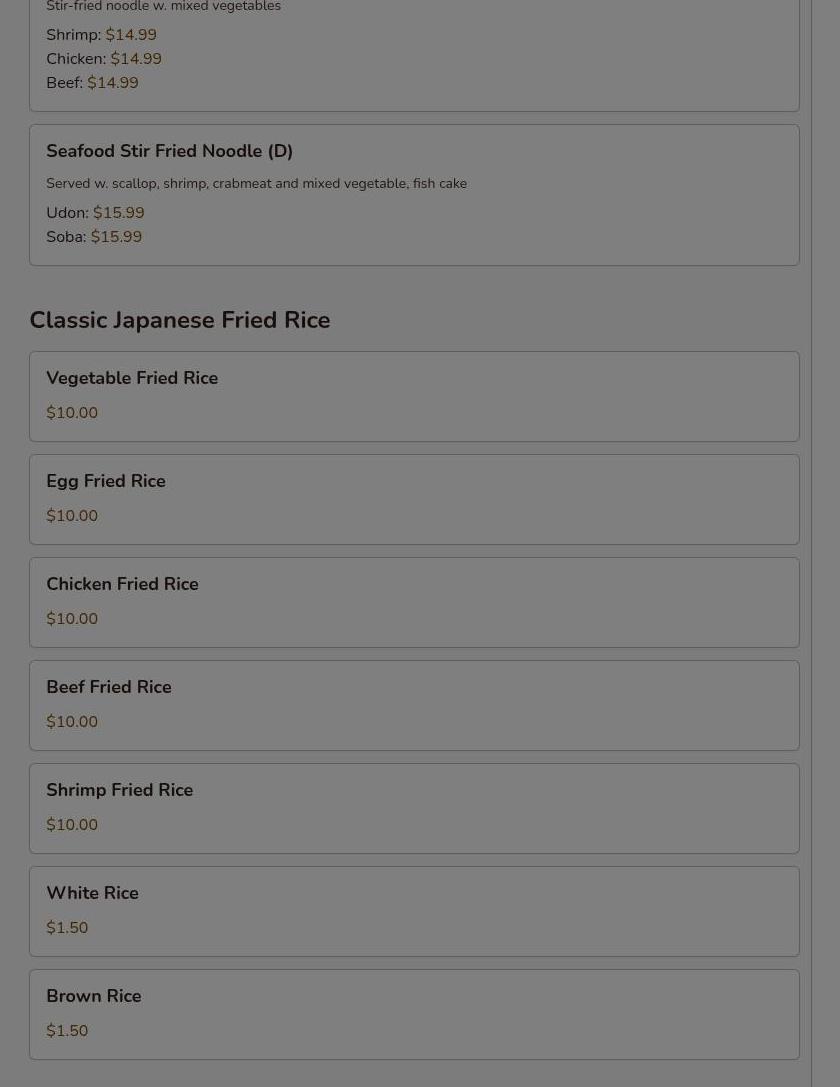This screenshot has height=1087, width=840.
Task: Open the Seafood Stir Fried Noodle (D) item
Action: pyautogui.click(x=169, y=151)
